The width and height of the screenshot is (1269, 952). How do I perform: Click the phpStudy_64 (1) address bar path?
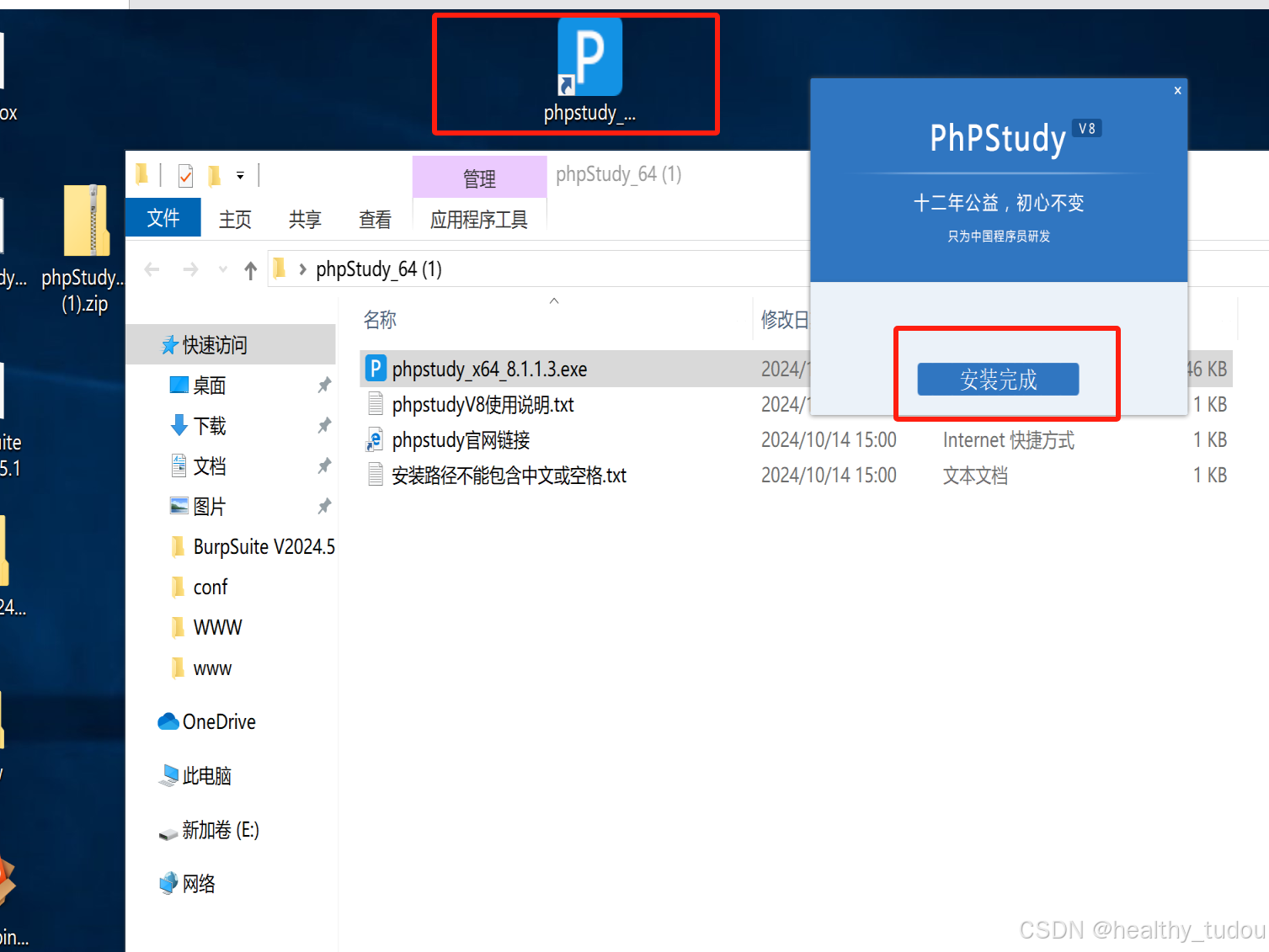pos(379,269)
